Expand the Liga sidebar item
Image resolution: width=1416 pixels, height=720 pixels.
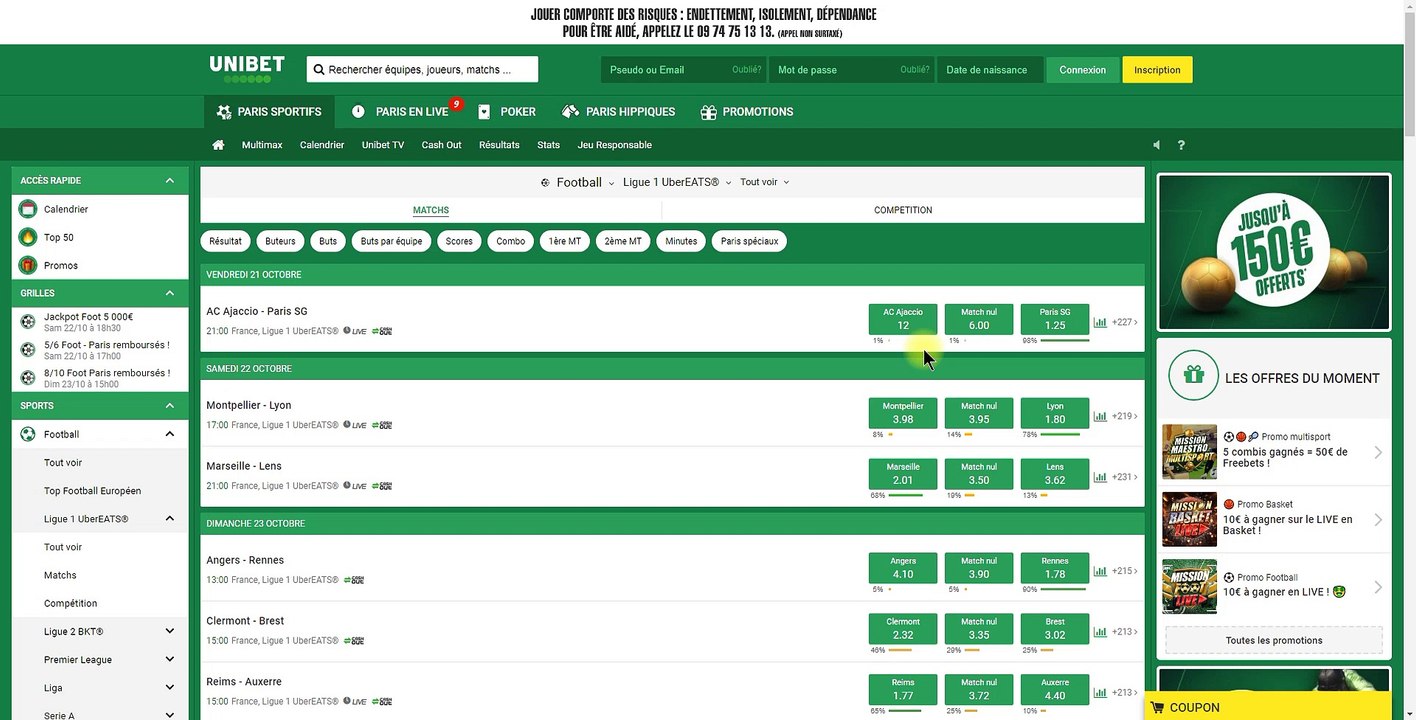[170, 688]
